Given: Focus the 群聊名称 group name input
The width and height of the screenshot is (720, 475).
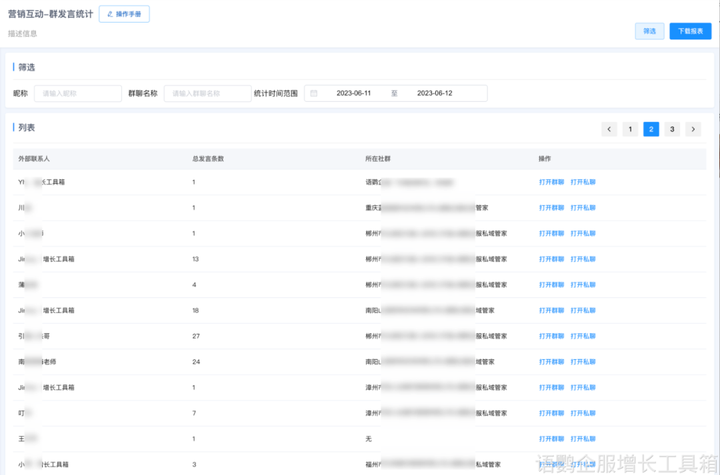Looking at the screenshot, I should point(207,93).
